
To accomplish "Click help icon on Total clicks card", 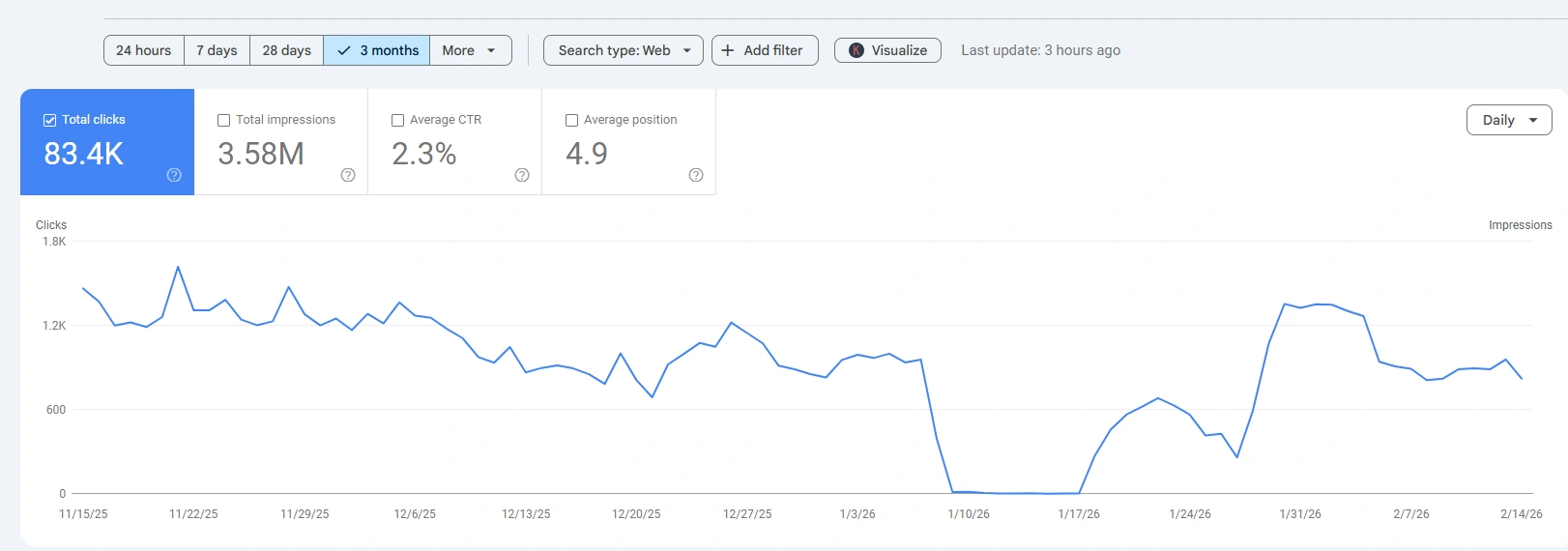I will pyautogui.click(x=174, y=175).
